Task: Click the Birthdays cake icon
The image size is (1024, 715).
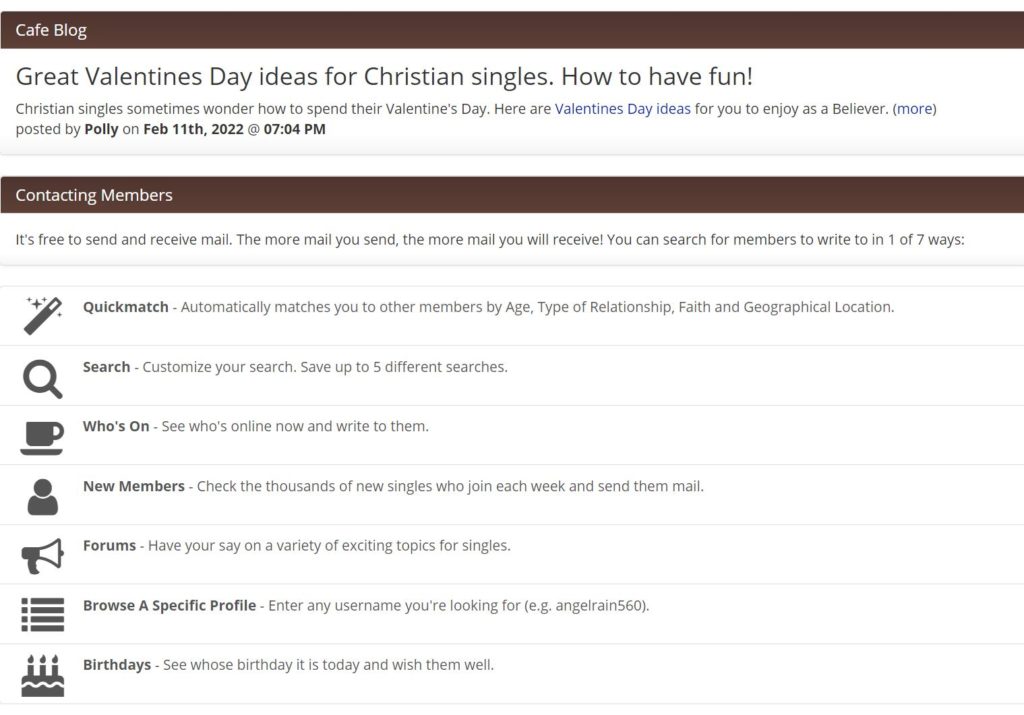Action: point(43,675)
